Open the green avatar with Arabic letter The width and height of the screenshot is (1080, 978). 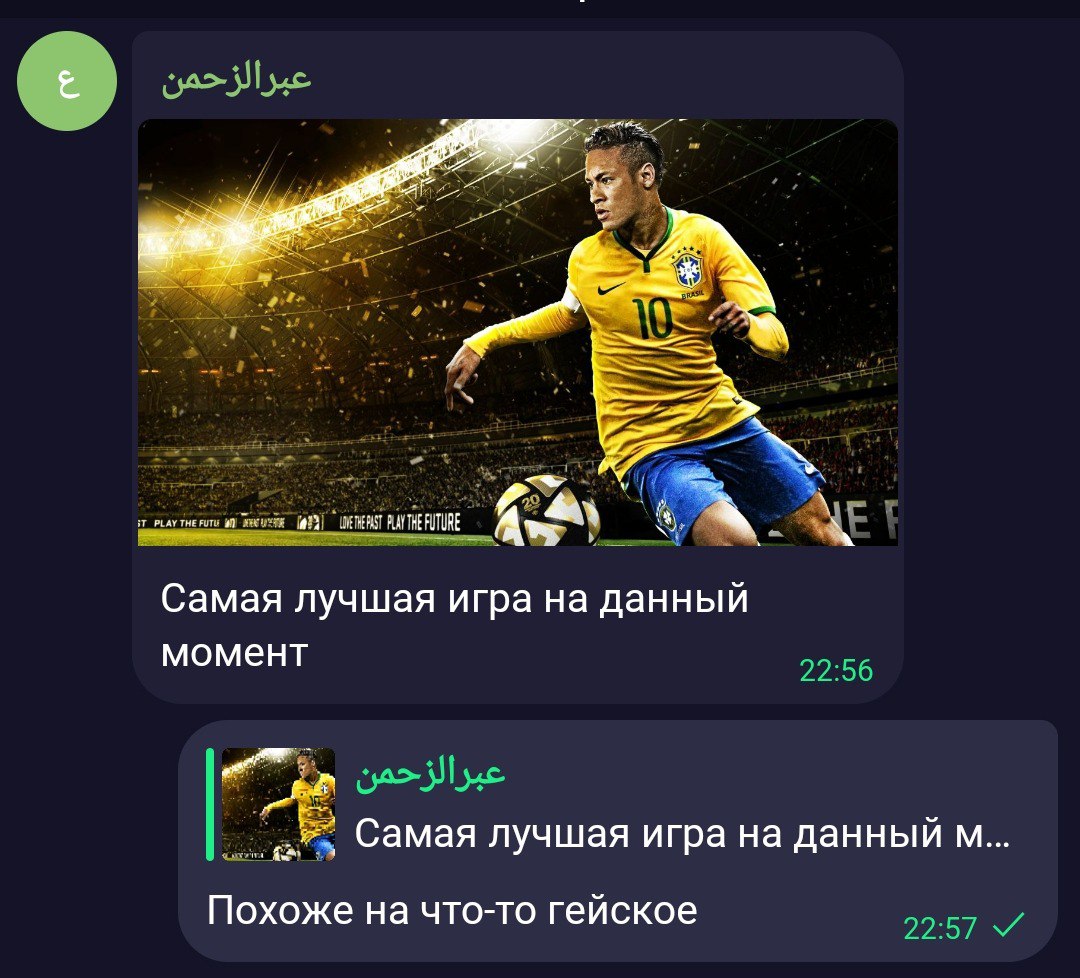click(x=67, y=81)
